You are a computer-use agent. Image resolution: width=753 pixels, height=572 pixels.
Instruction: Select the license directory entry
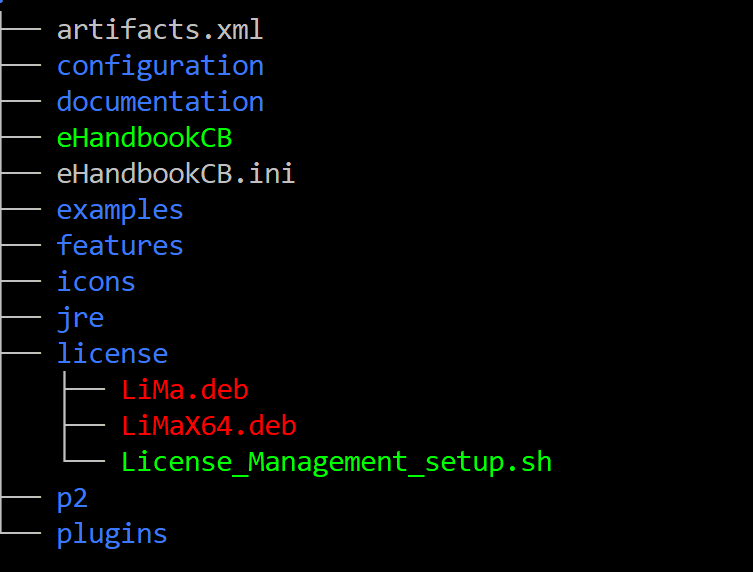click(x=112, y=354)
